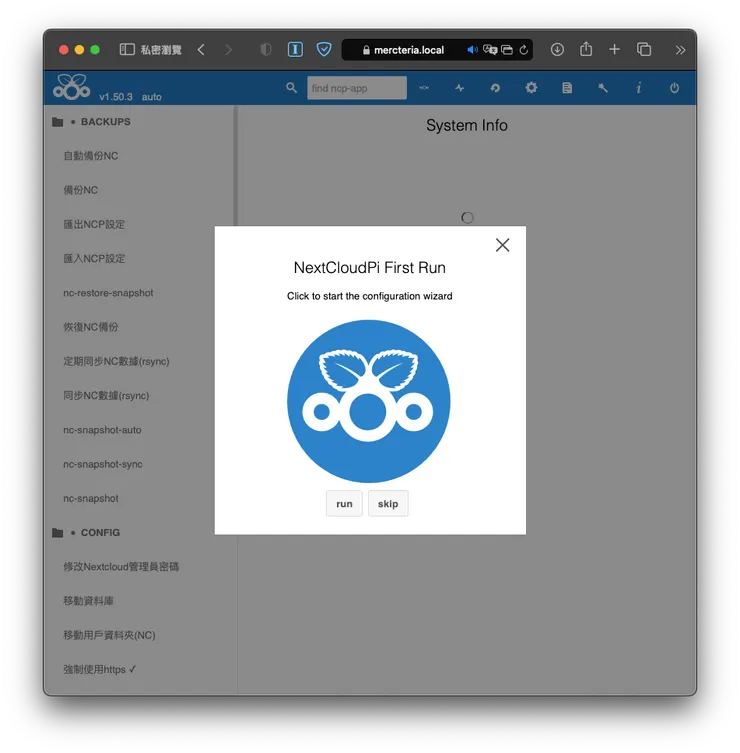Open 匯出NCP設定 item
This screenshot has height=753, width=740.
click(x=94, y=224)
